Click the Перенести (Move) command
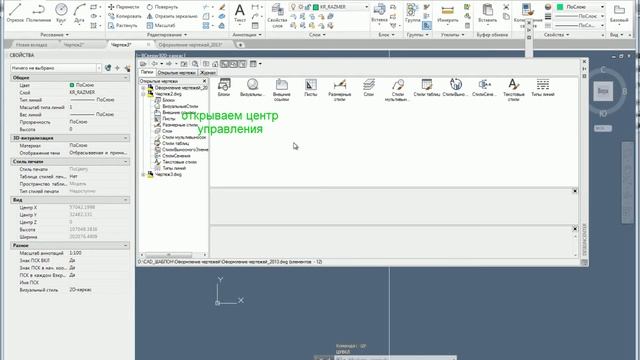This screenshot has height=360, width=640. pyautogui.click(x=124, y=7)
